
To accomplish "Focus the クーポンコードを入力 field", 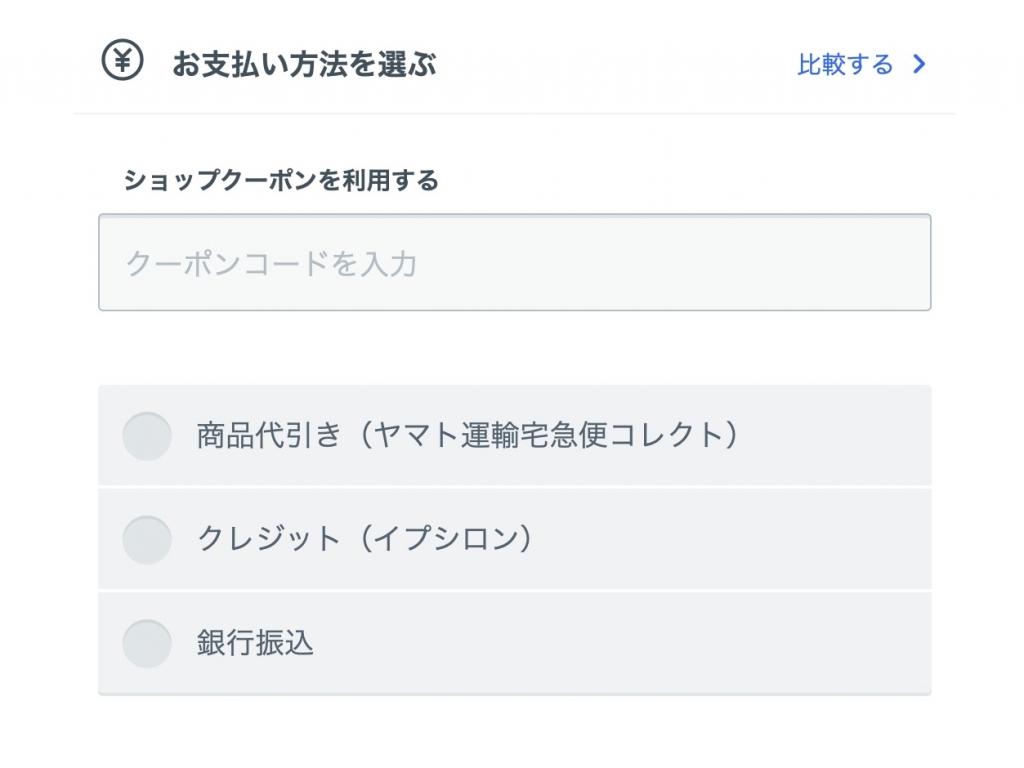I will point(515,263).
